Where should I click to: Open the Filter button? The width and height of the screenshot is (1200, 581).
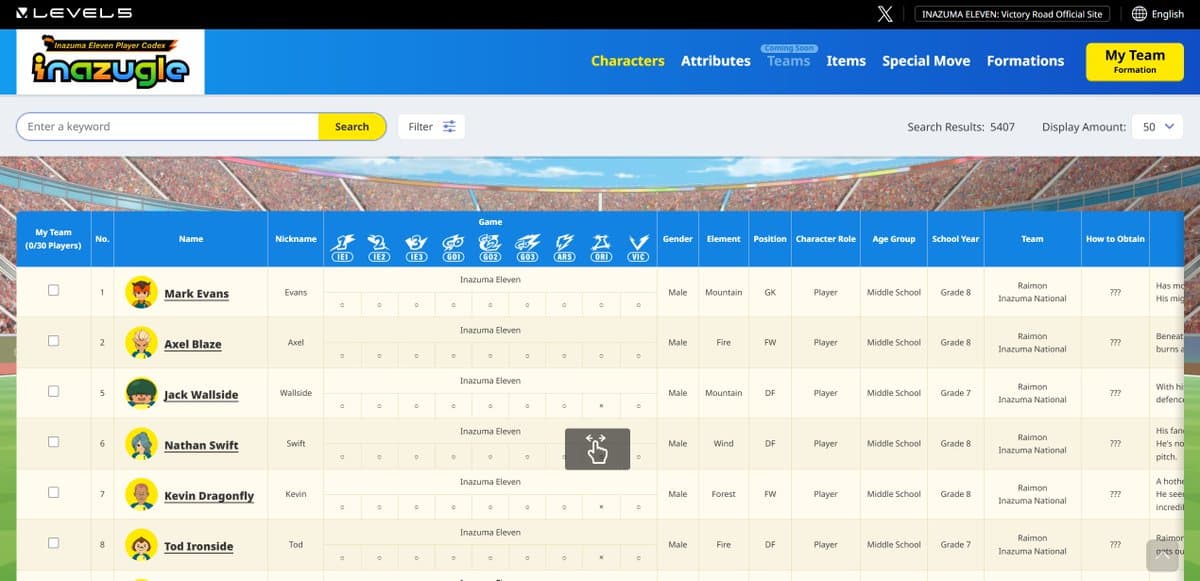click(431, 127)
